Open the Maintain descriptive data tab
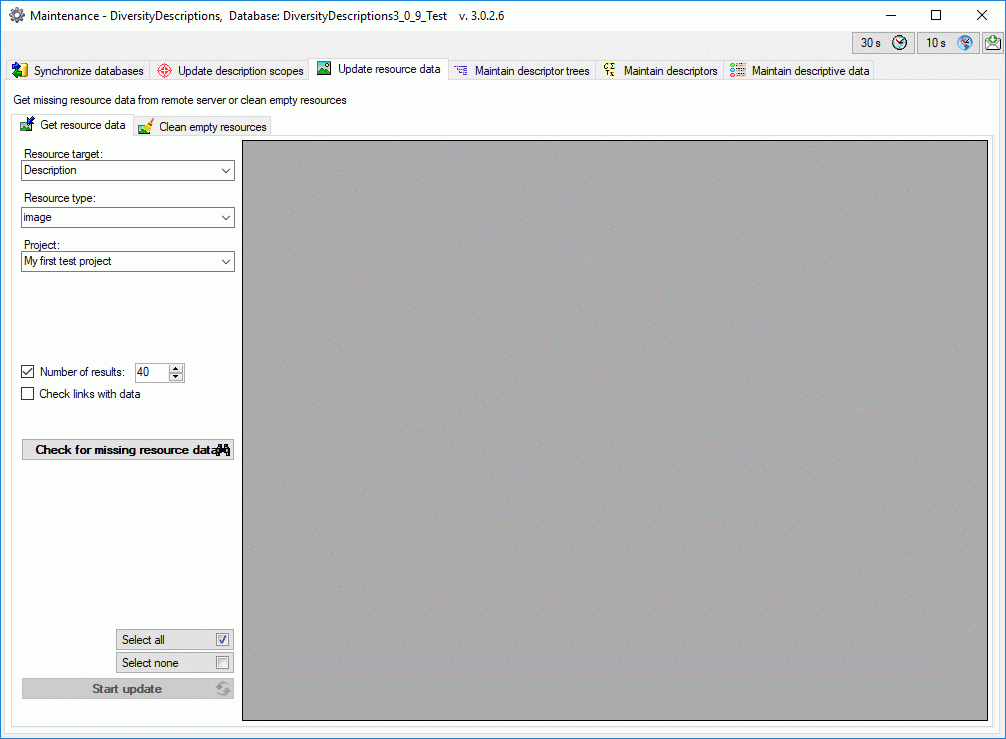This screenshot has width=1006, height=739. (799, 71)
